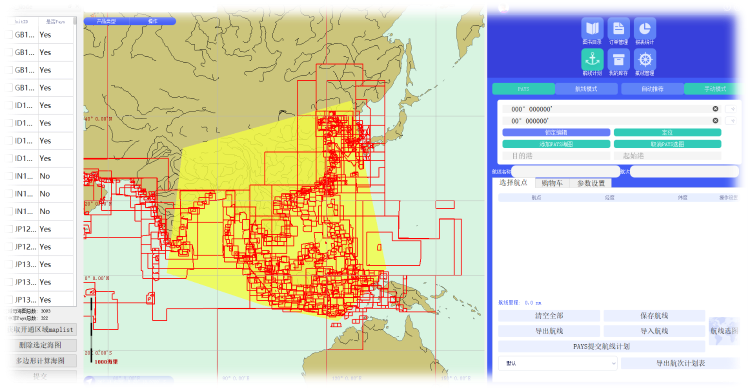
Task: Switch to the 购物车 tab
Action: click(552, 183)
